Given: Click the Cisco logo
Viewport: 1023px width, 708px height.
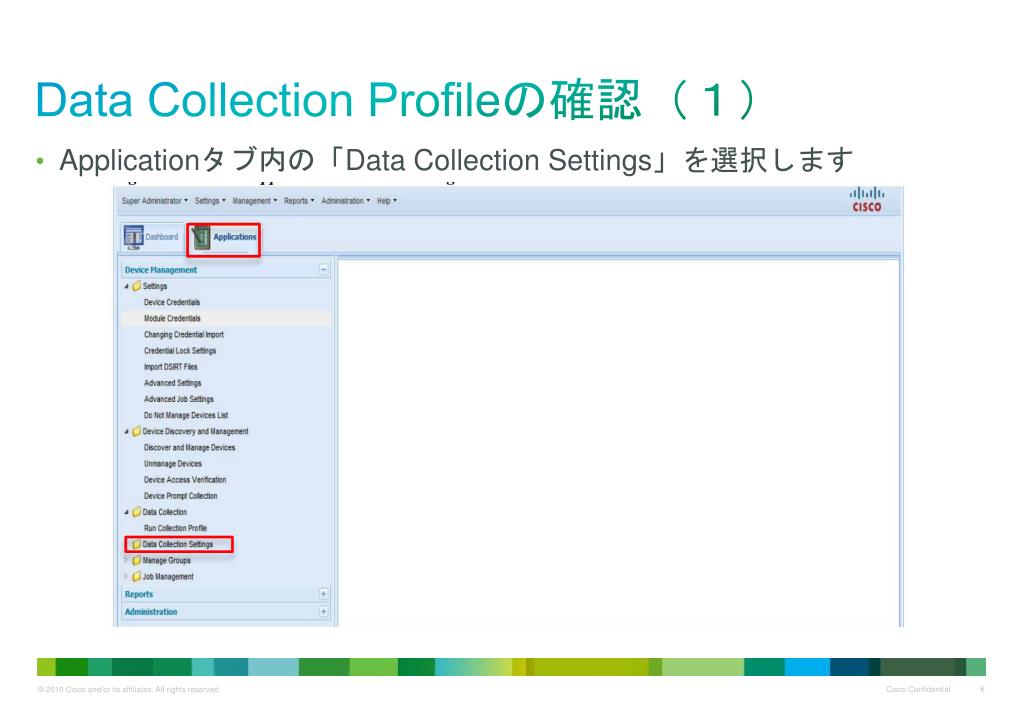Looking at the screenshot, I should [866, 200].
